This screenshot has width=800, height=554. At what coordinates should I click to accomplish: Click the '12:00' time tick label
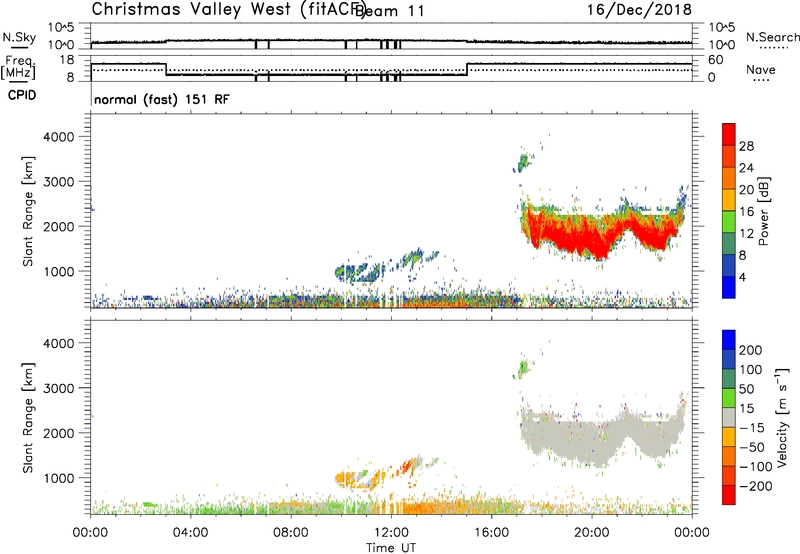click(x=391, y=533)
